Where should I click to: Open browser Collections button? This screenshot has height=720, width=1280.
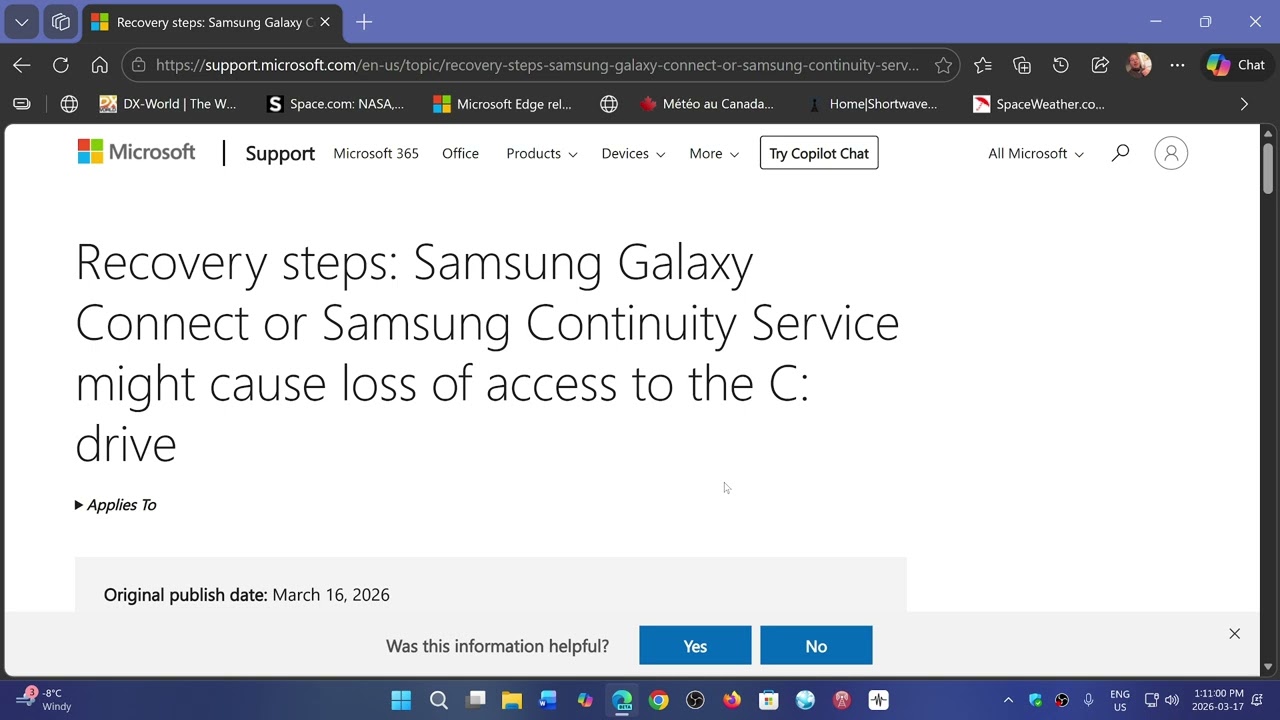tap(1022, 65)
